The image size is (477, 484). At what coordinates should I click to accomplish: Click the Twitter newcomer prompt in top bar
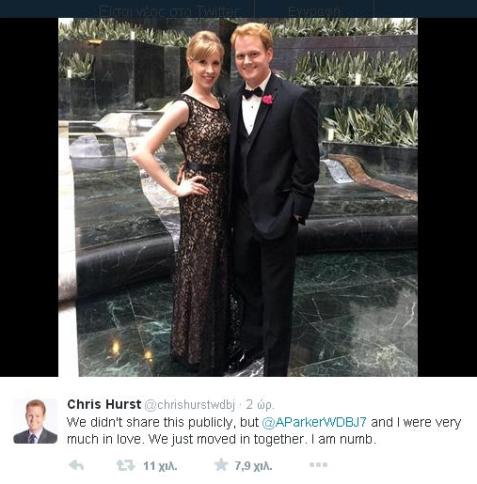[169, 11]
